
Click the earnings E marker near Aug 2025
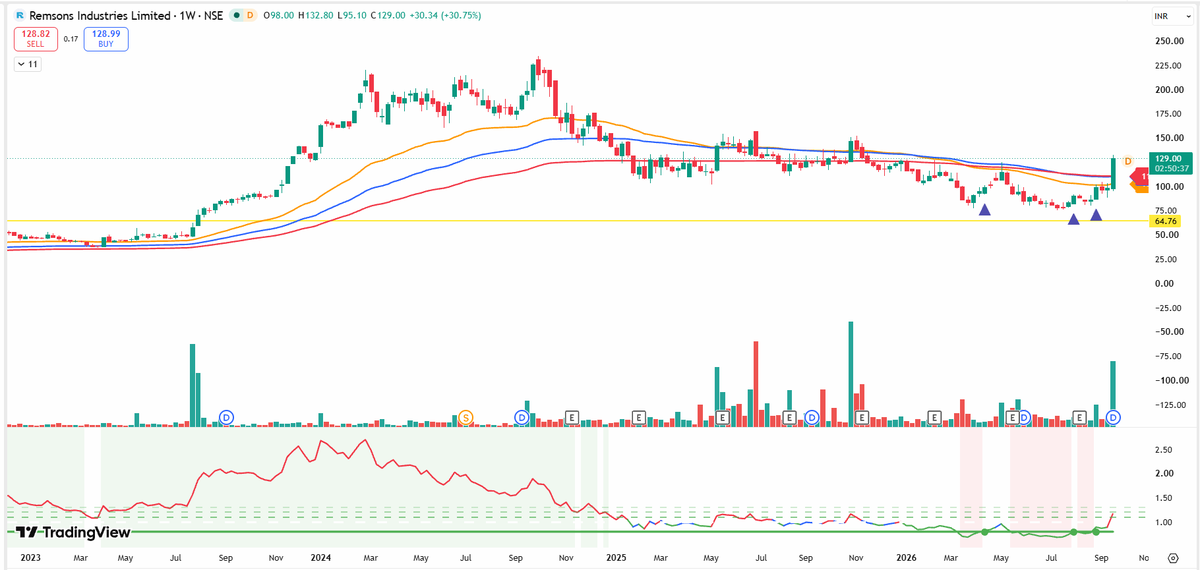(x=789, y=416)
